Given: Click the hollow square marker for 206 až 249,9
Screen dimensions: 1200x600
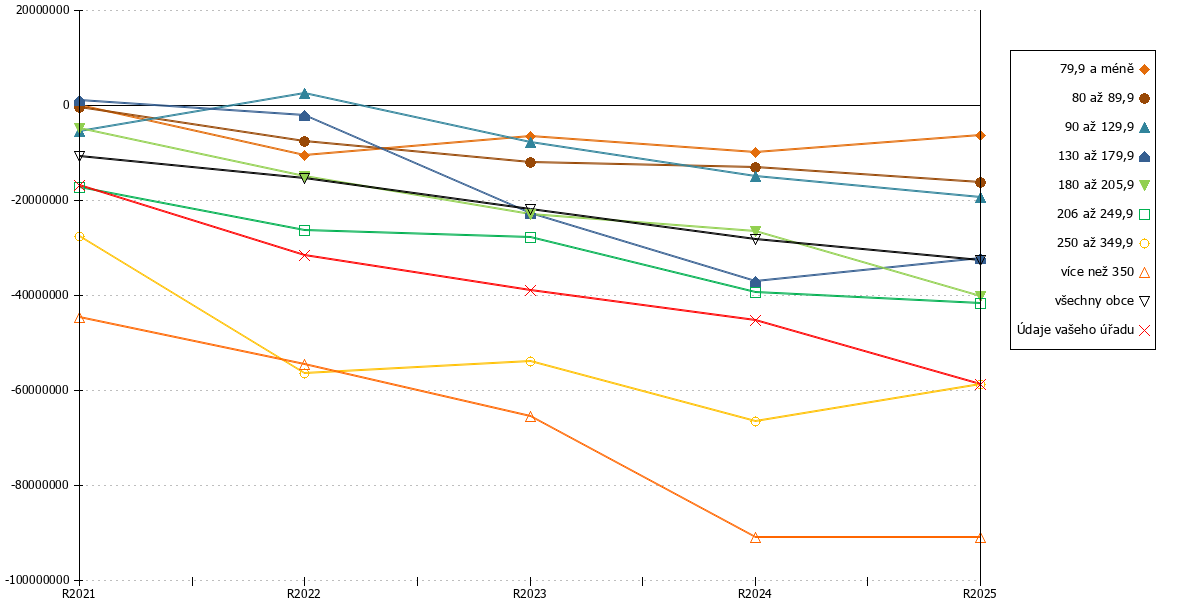Looking at the screenshot, I should coord(1144,214).
